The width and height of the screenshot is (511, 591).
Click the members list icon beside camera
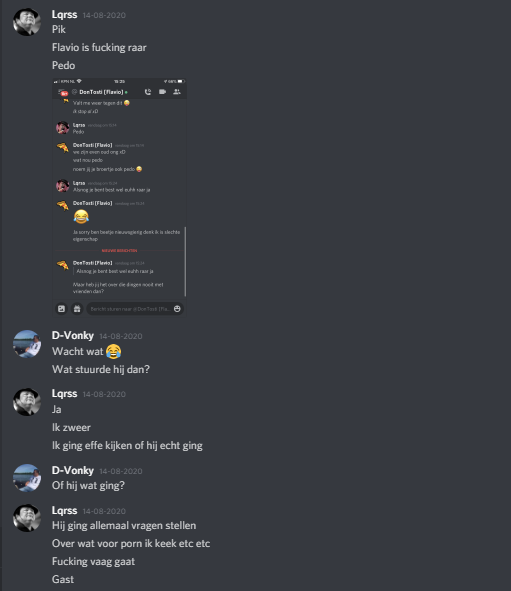[176, 92]
